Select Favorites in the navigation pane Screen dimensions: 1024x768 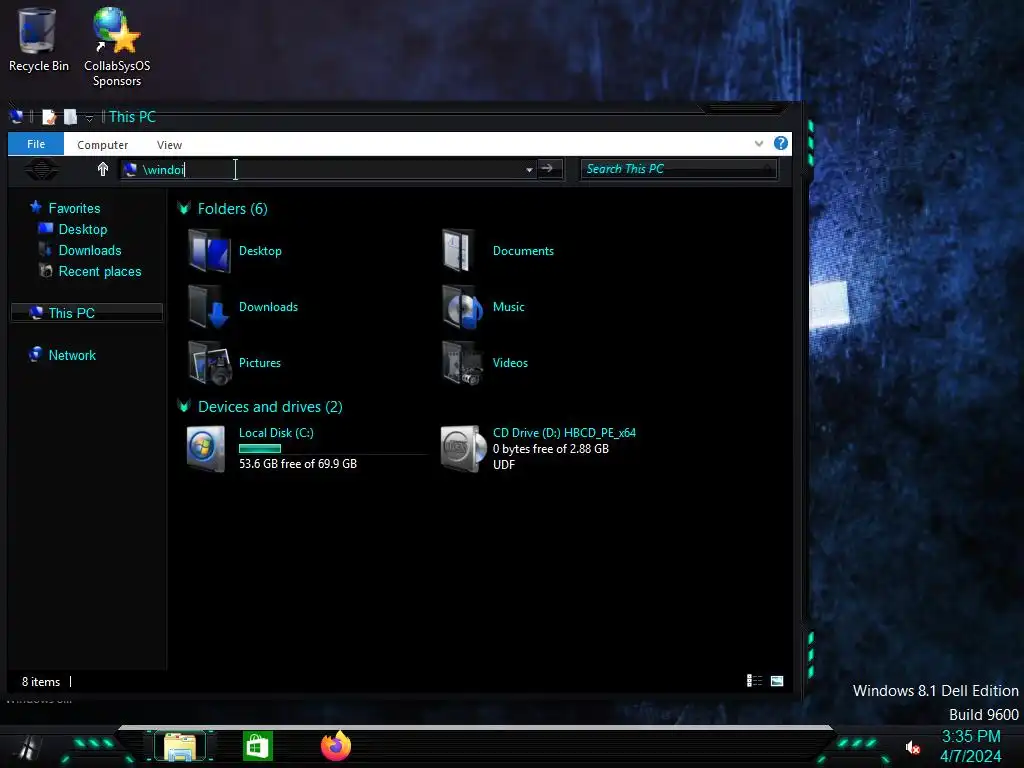tap(74, 208)
